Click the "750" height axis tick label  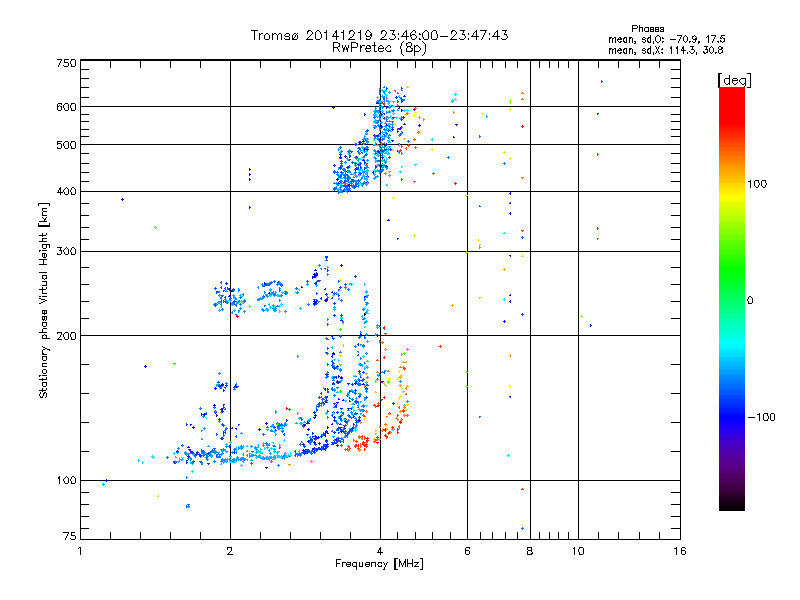66,63
